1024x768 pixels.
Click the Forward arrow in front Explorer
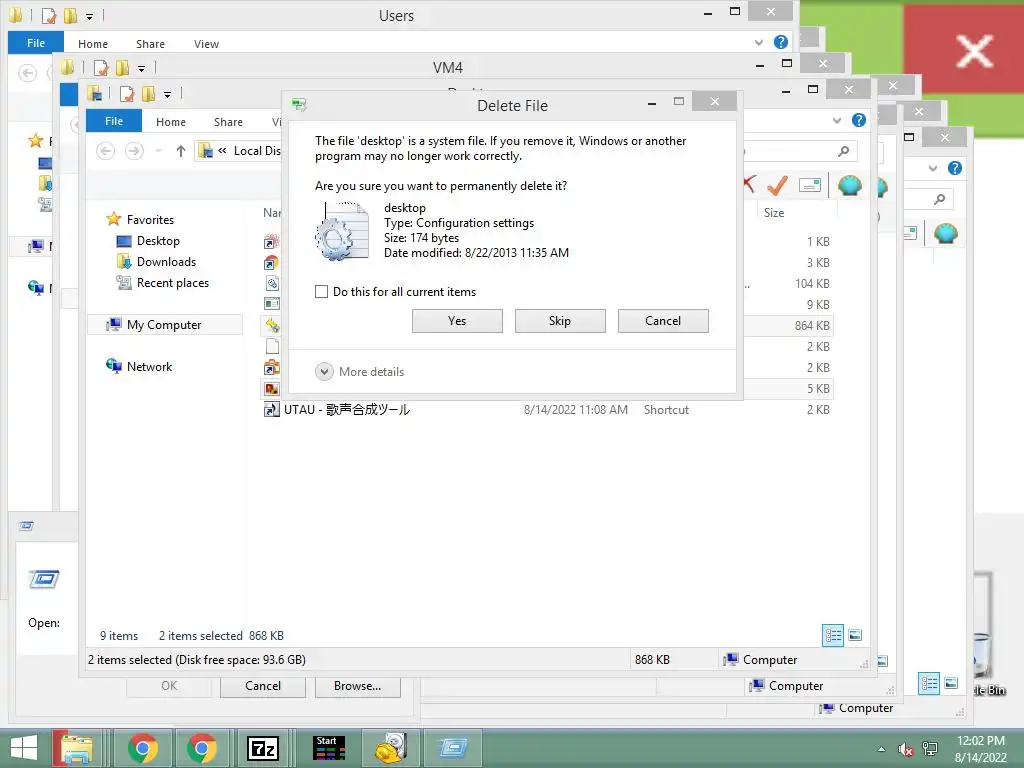tap(134, 152)
